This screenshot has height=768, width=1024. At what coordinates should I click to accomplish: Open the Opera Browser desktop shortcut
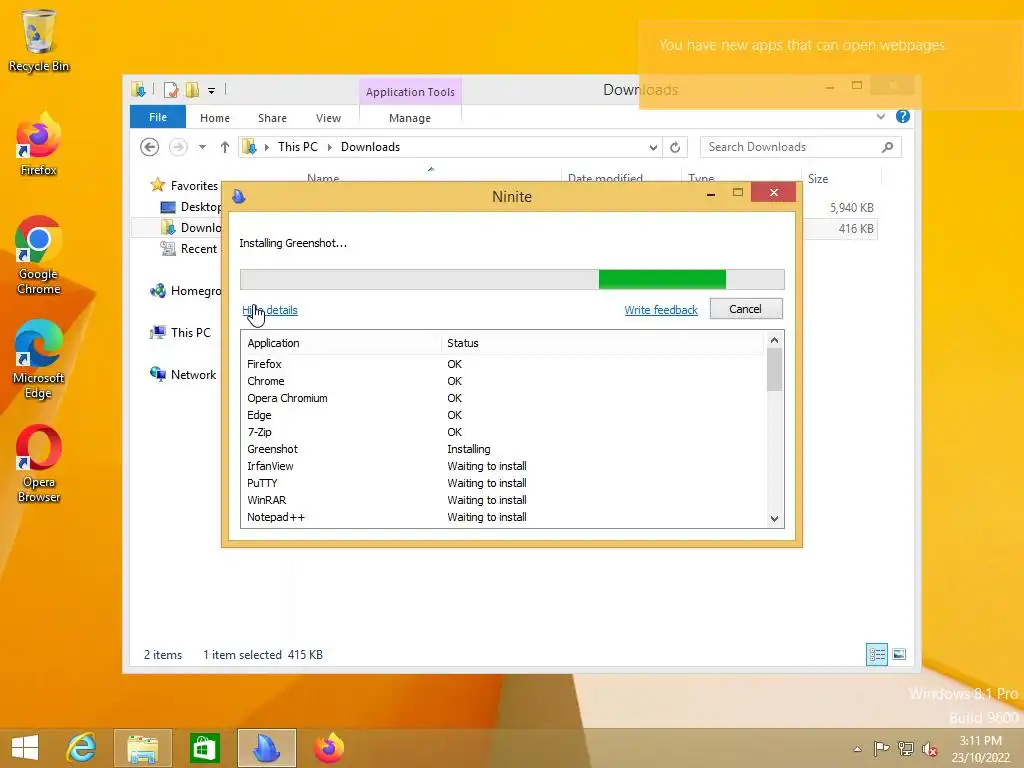pos(39,464)
